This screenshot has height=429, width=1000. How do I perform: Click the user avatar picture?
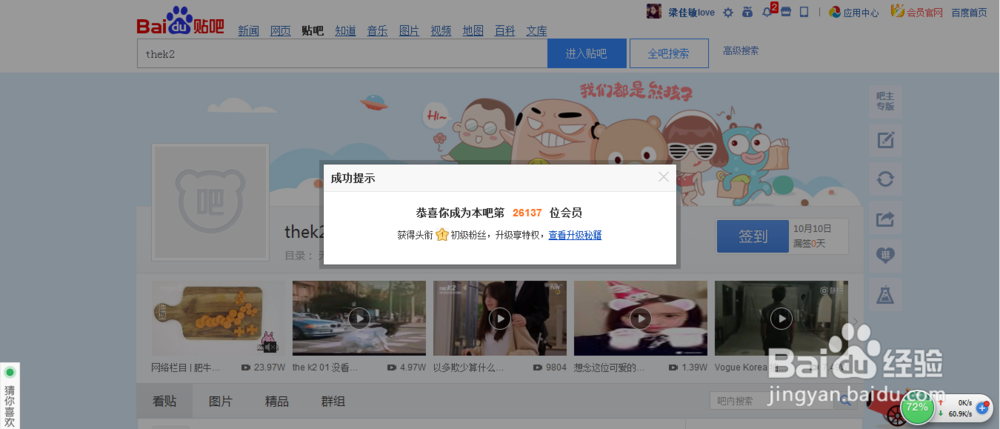pos(654,11)
